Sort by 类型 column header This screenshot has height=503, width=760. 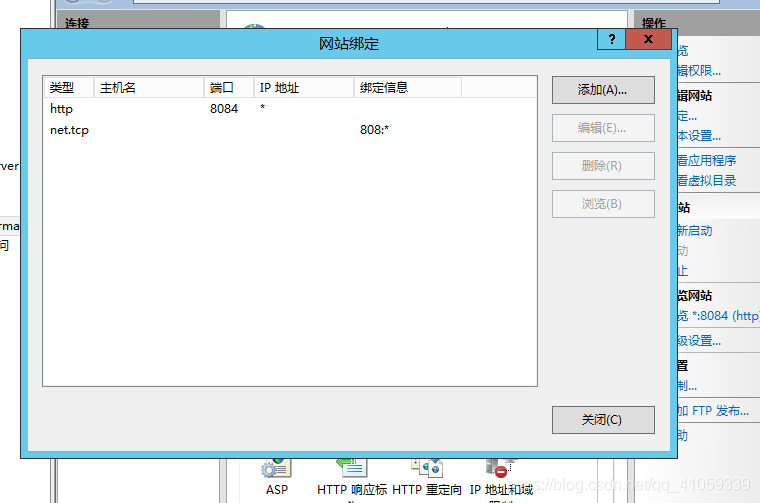[x=69, y=88]
